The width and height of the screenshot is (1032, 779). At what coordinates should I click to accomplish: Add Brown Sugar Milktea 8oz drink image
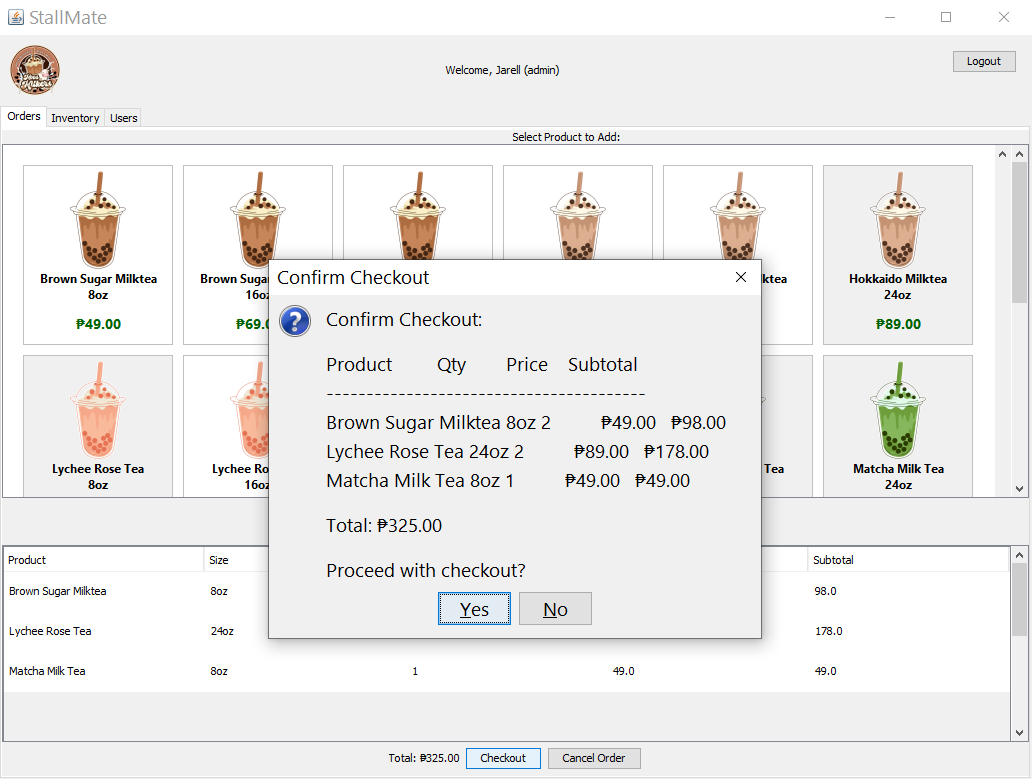point(98,220)
